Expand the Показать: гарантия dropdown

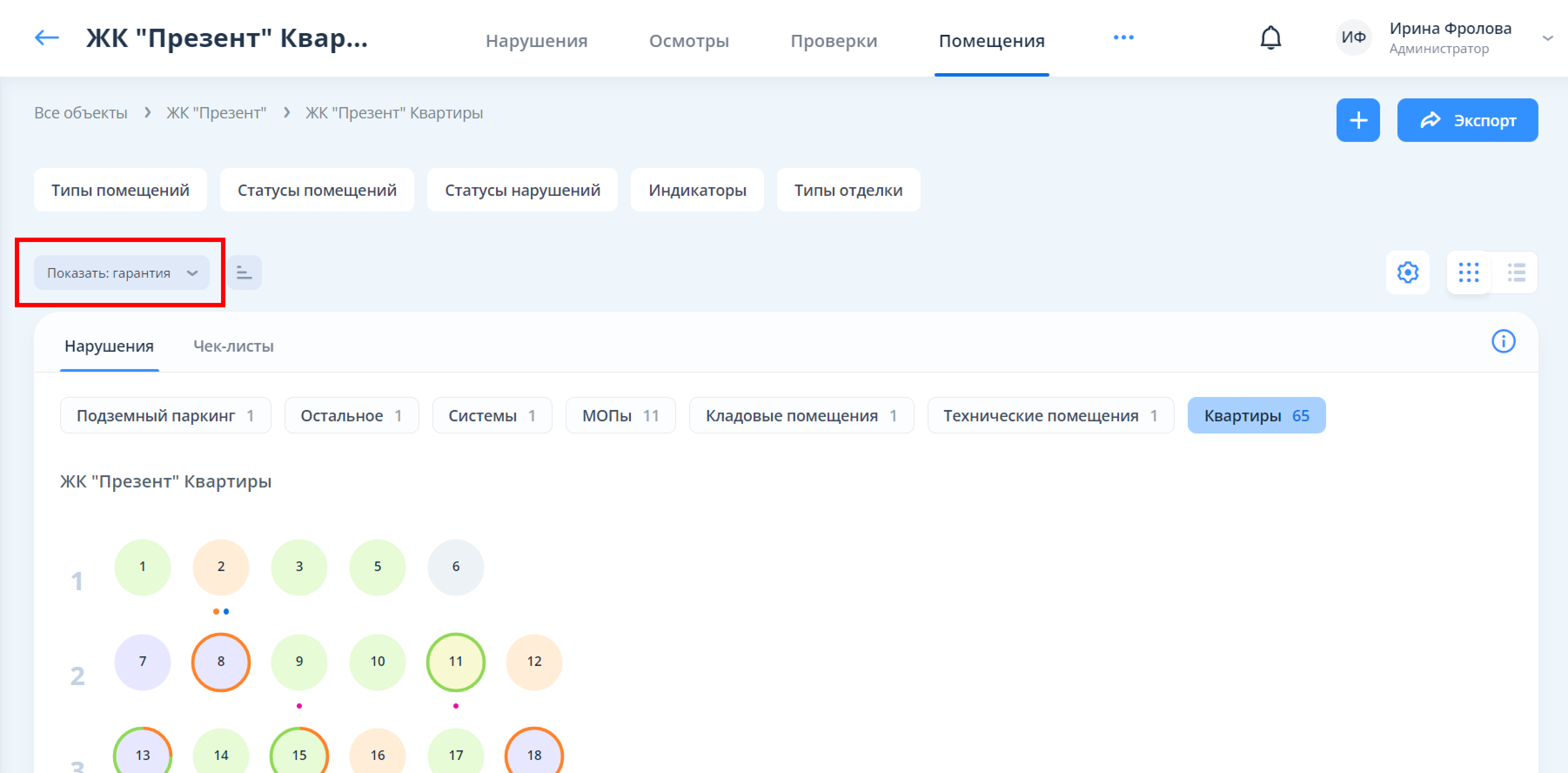tap(122, 273)
